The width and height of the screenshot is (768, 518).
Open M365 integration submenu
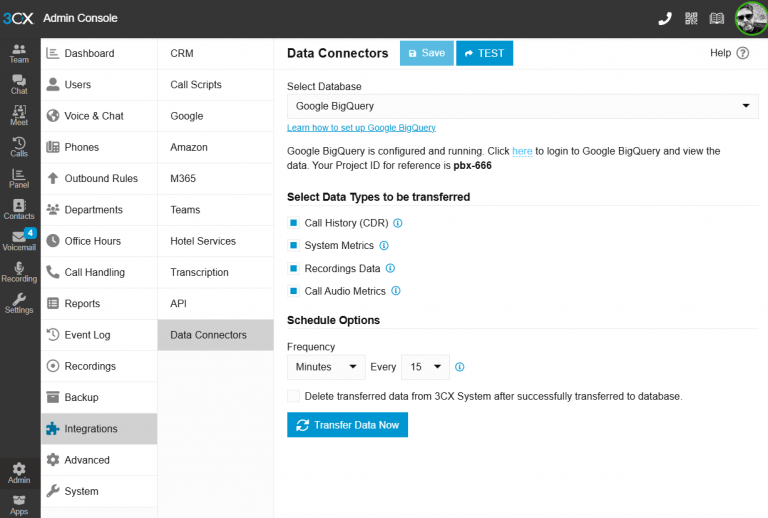pyautogui.click(x=216, y=179)
